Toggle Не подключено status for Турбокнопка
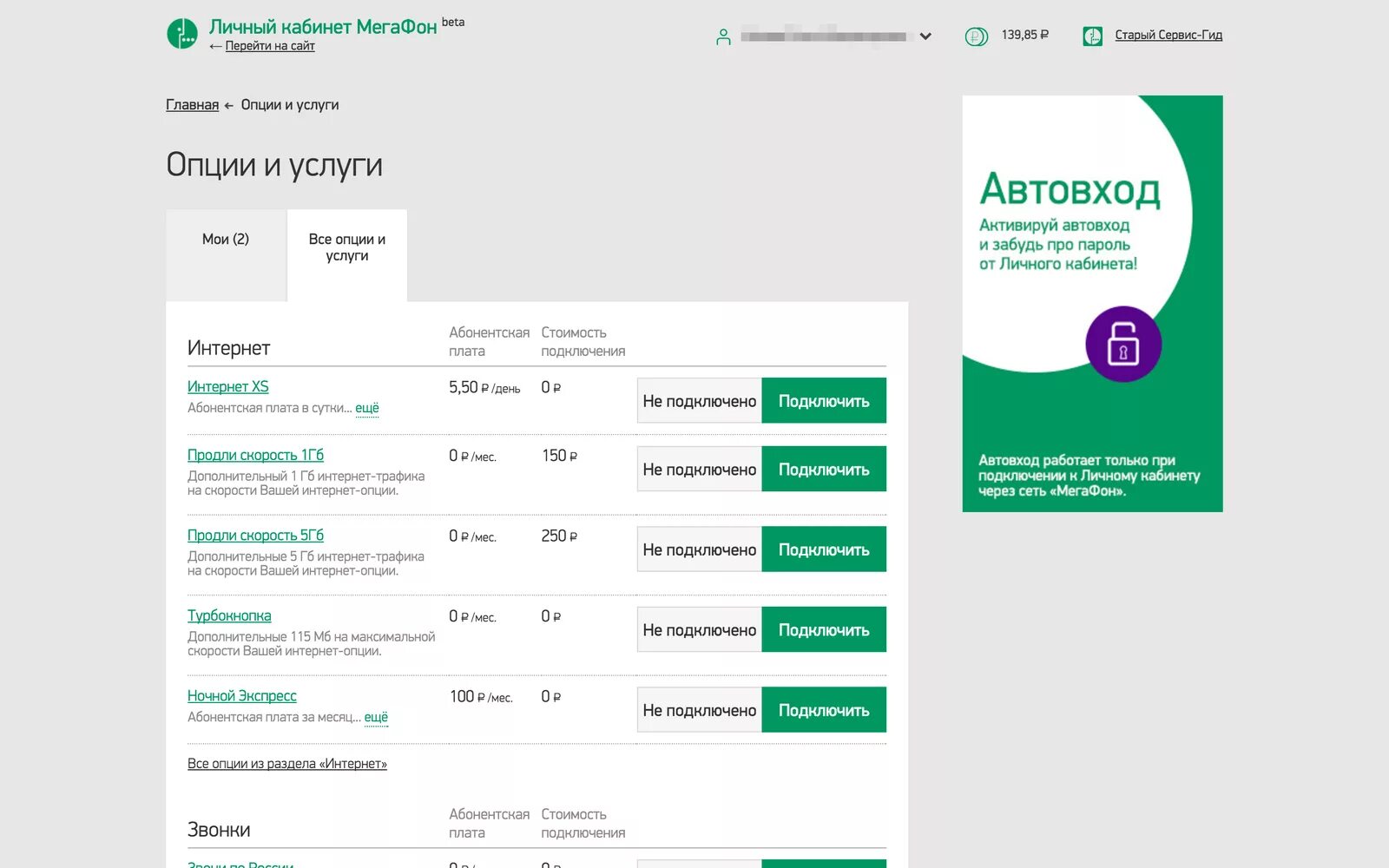 (700, 630)
